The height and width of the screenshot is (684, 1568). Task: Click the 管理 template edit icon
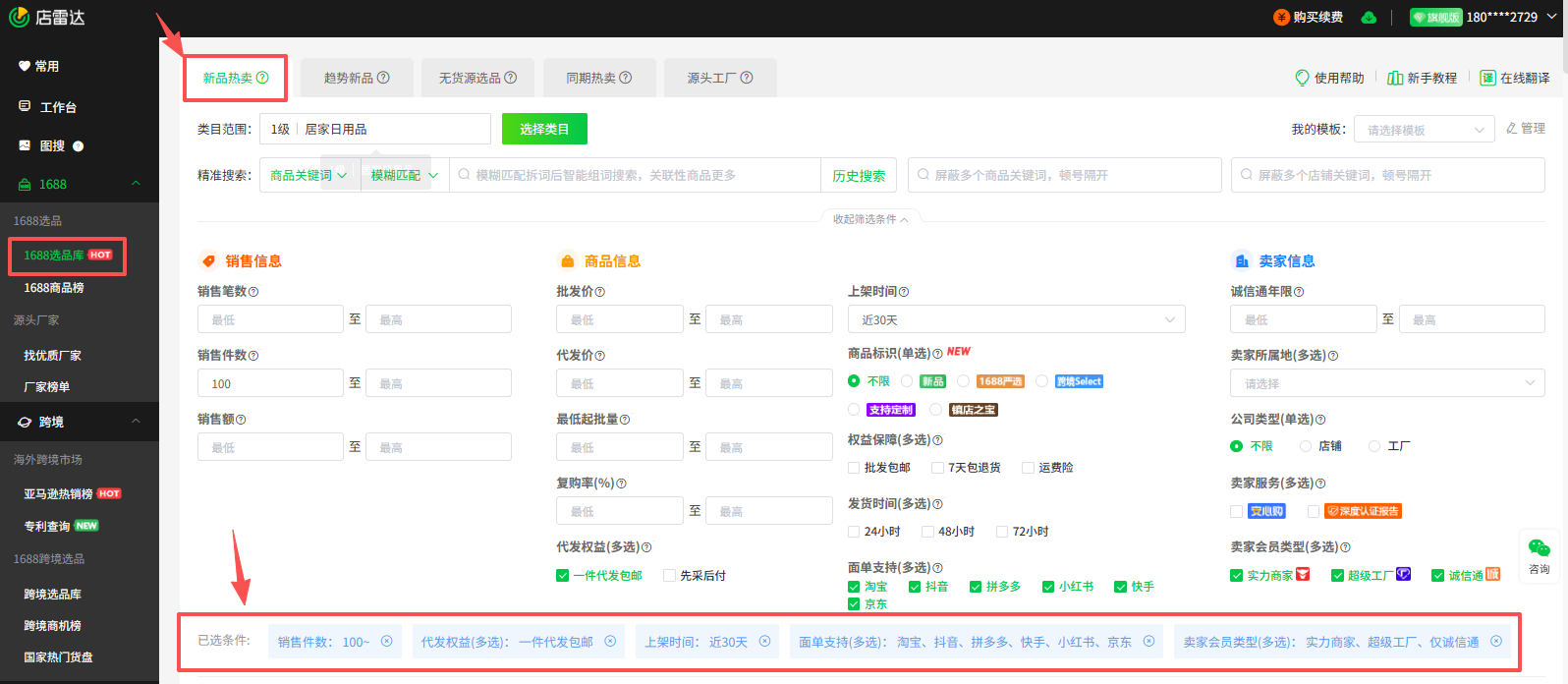coord(1512,129)
